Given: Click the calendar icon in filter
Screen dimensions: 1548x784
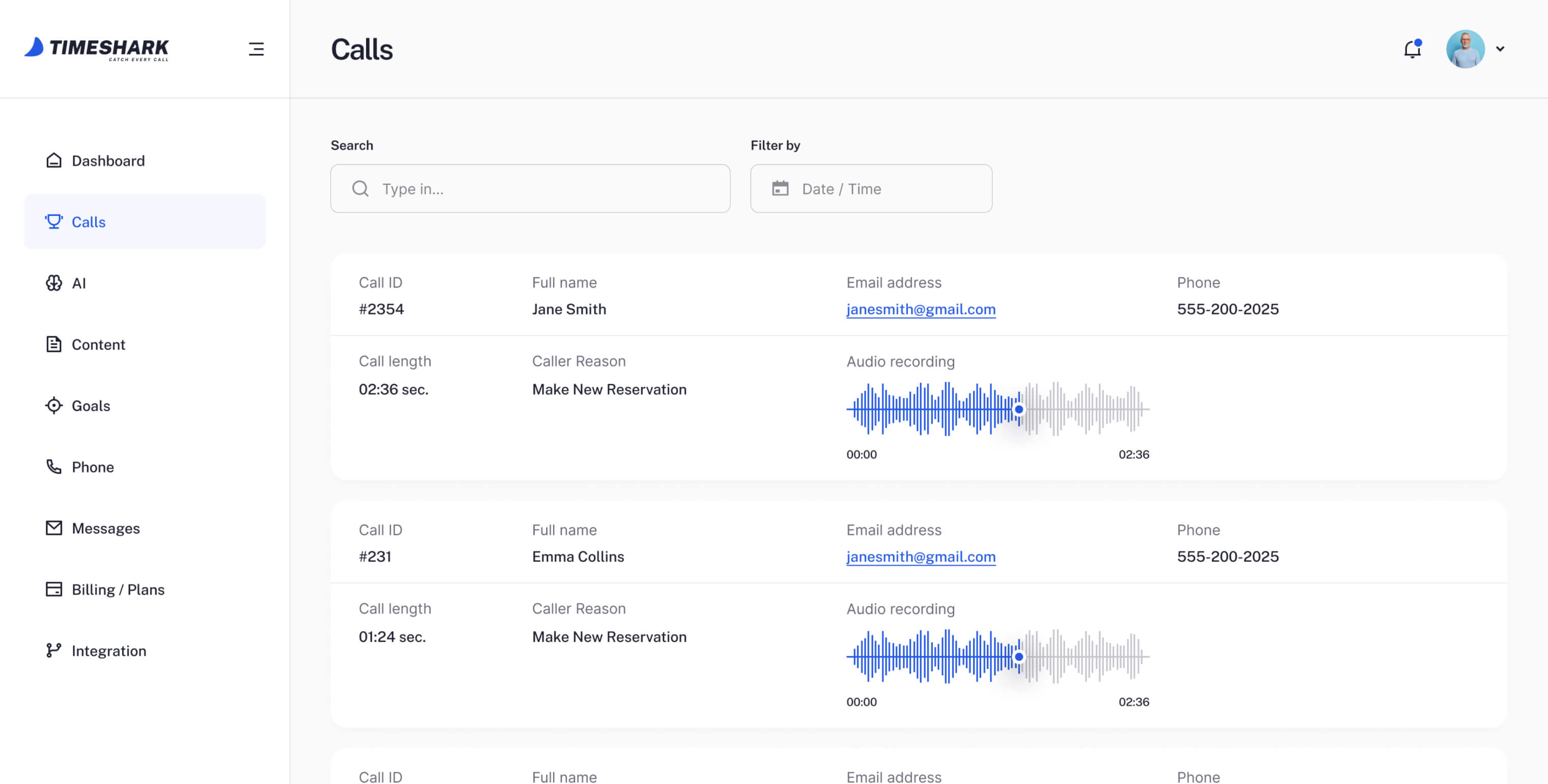Looking at the screenshot, I should tap(780, 189).
